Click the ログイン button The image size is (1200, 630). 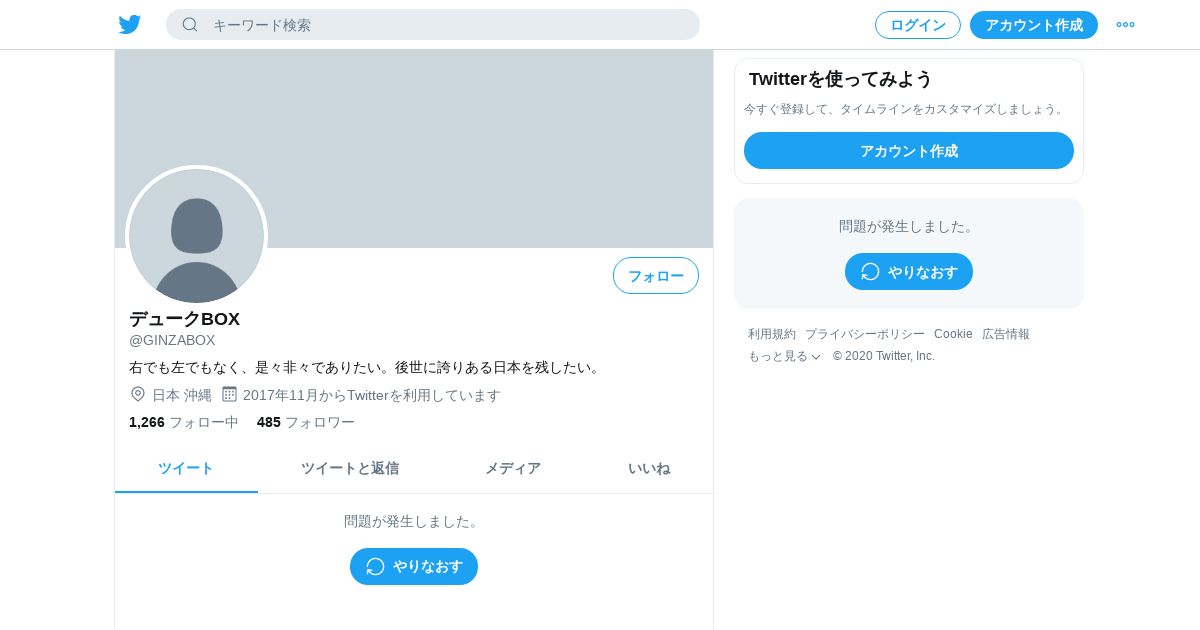point(918,25)
